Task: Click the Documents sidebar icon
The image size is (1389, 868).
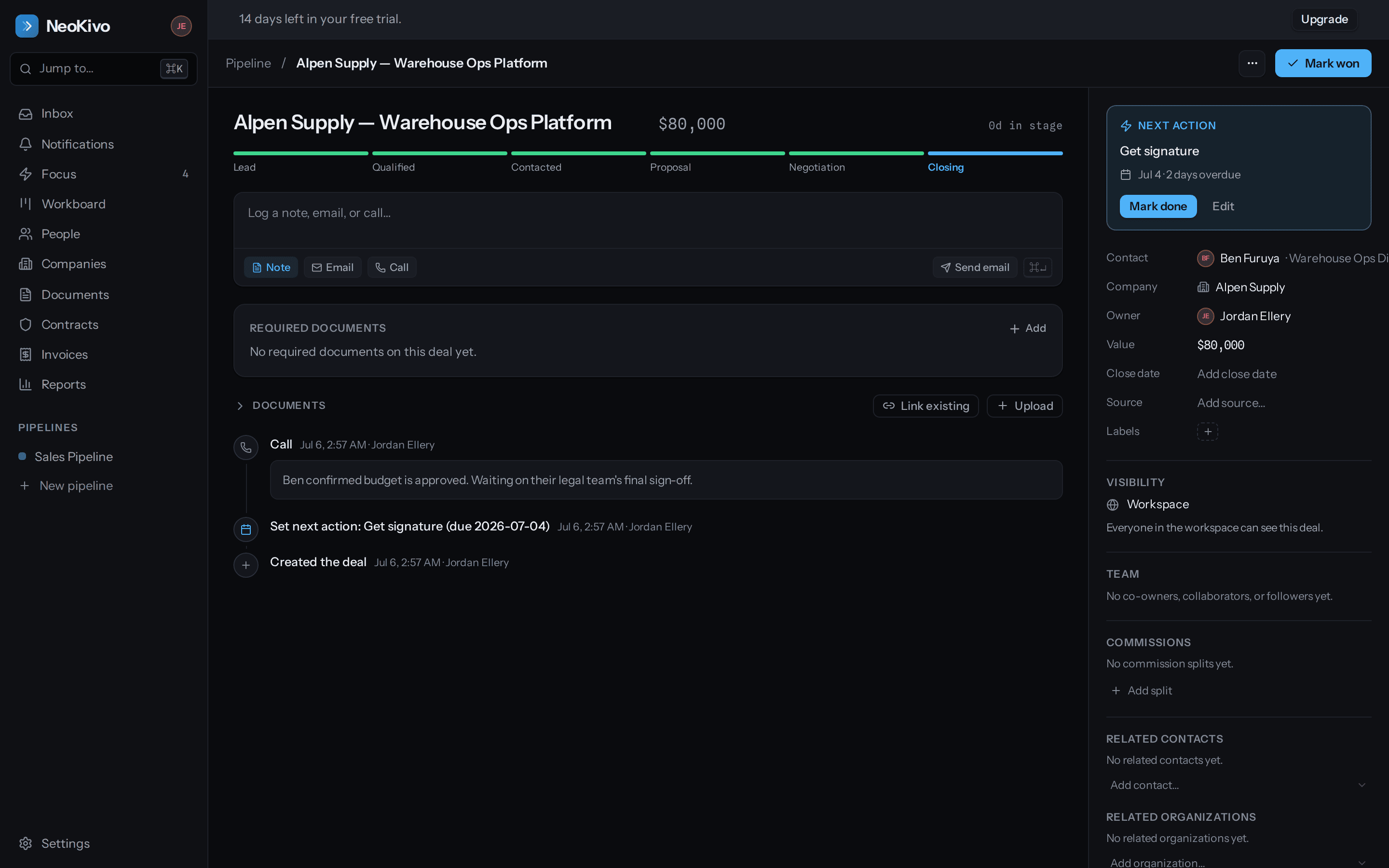Action: [25, 295]
